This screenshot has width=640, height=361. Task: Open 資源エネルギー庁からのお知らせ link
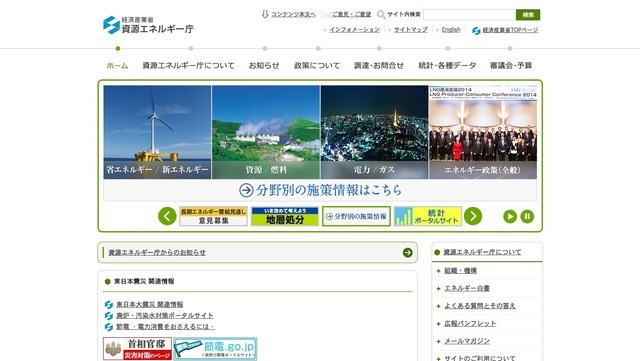(x=157, y=252)
